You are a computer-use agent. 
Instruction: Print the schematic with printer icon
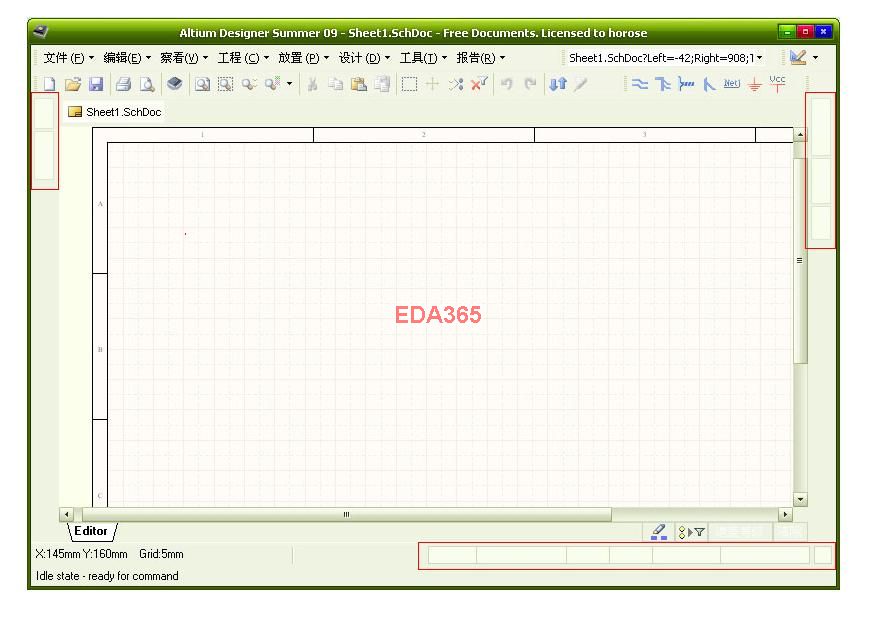[123, 84]
